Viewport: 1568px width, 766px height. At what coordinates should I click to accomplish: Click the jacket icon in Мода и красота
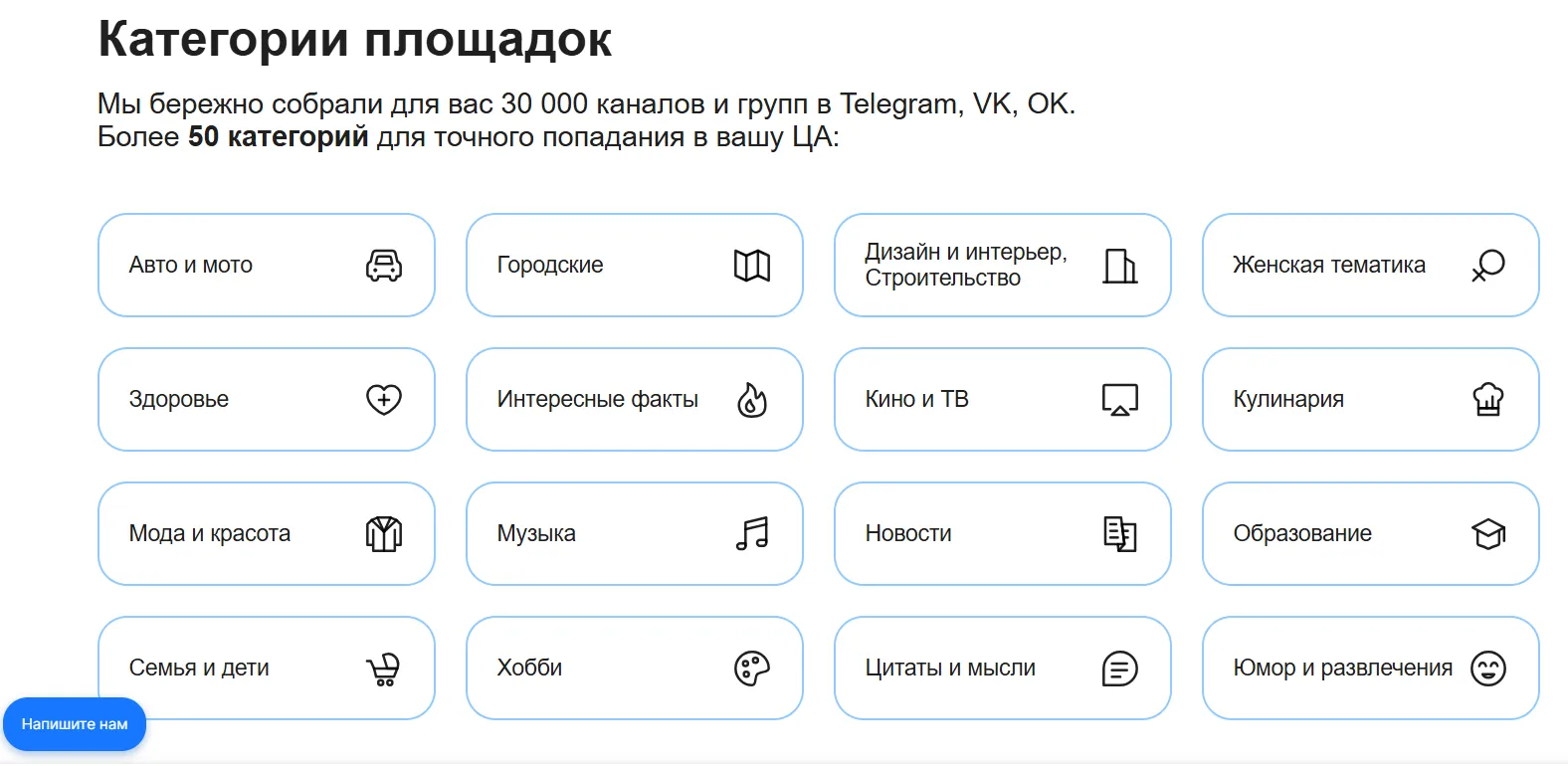point(384,534)
